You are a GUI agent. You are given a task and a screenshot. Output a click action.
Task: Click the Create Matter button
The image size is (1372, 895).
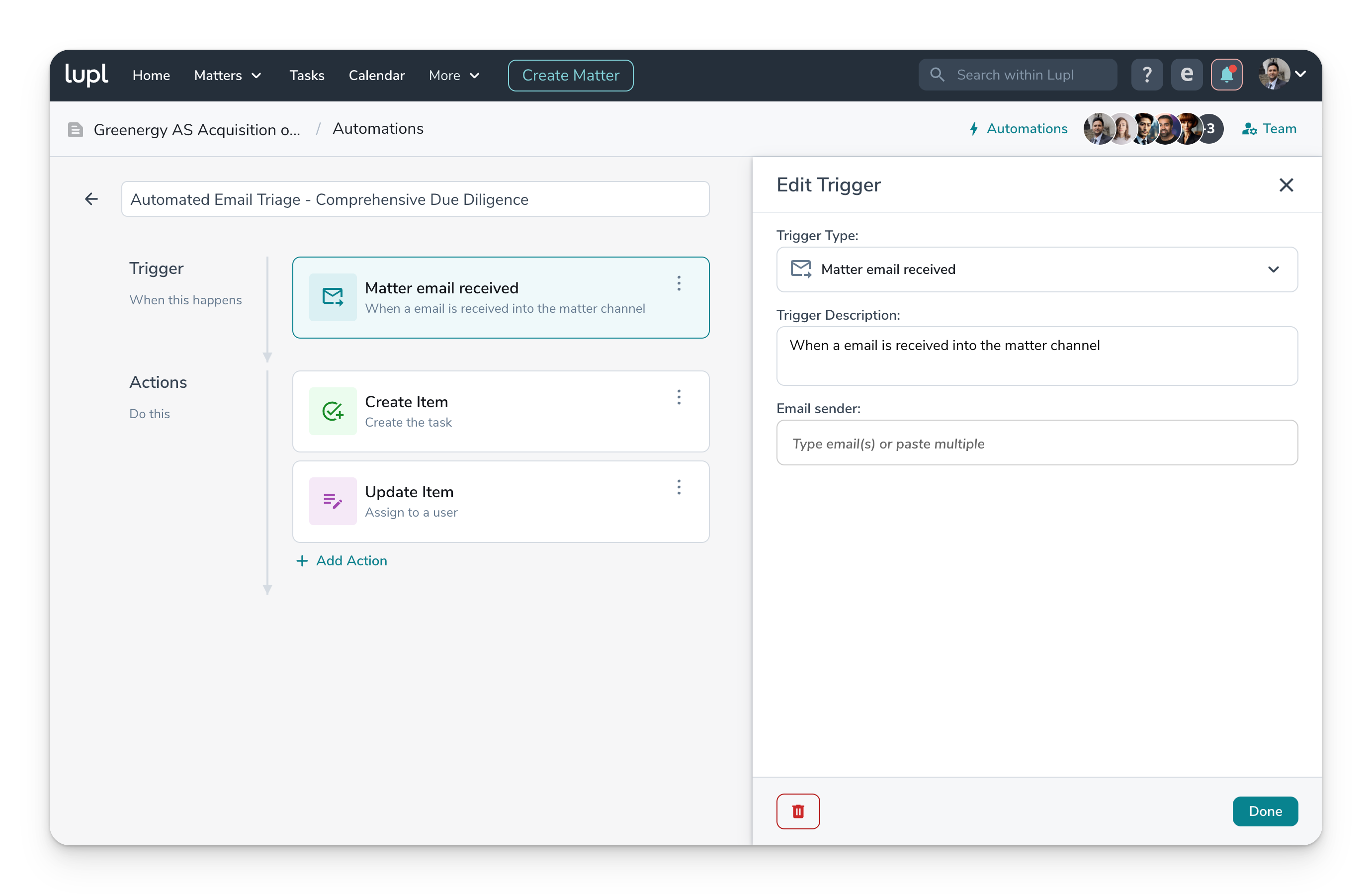point(570,76)
